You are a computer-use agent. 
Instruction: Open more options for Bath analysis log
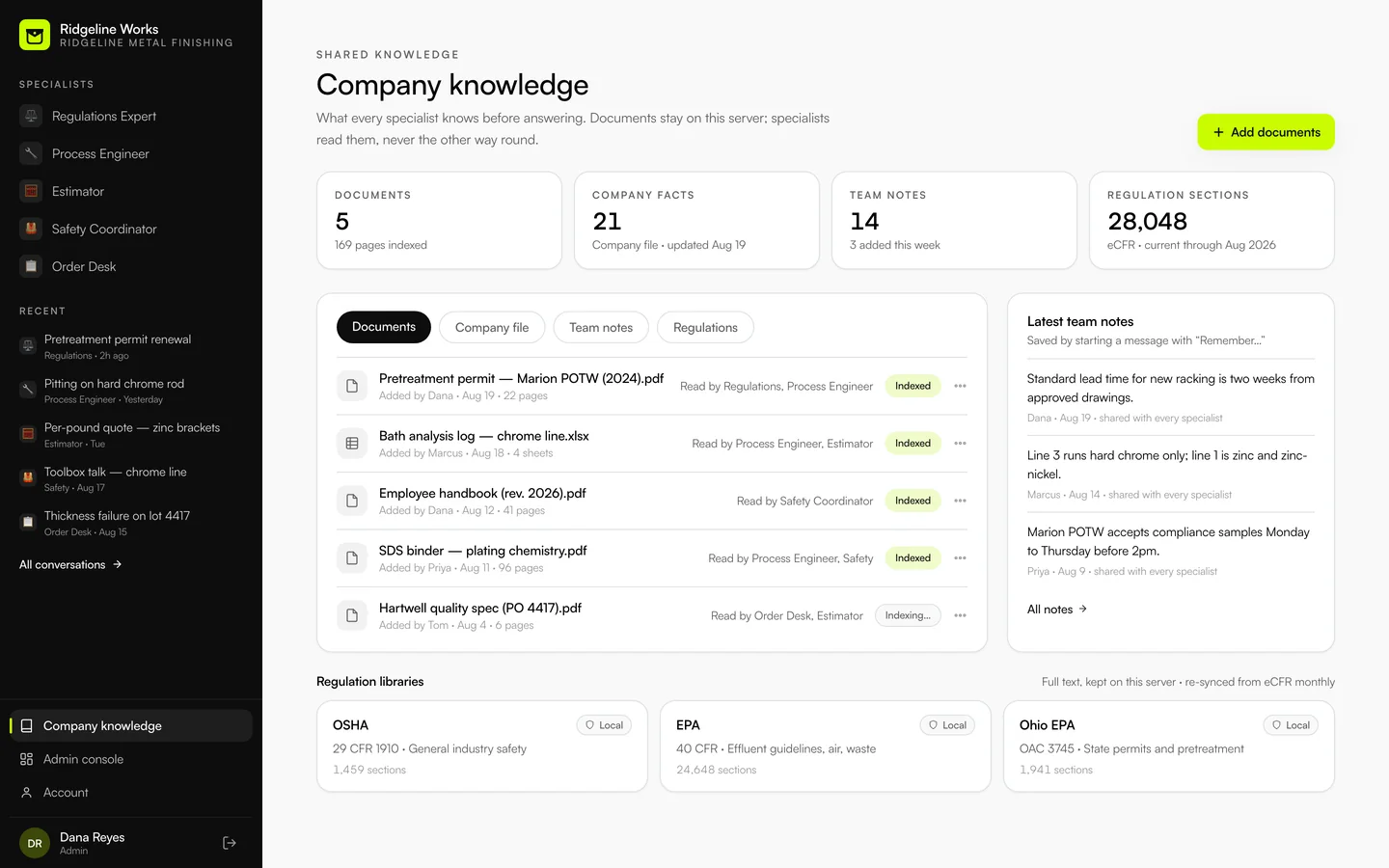(x=960, y=444)
